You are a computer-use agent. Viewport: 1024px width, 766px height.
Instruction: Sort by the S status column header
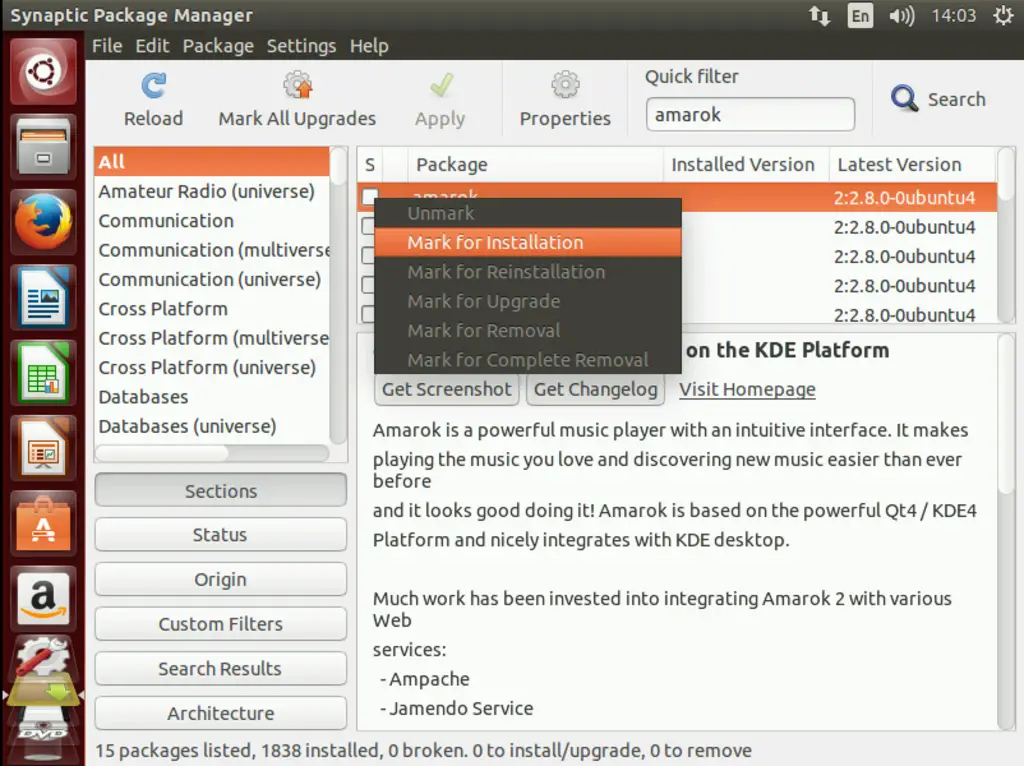[x=370, y=165]
